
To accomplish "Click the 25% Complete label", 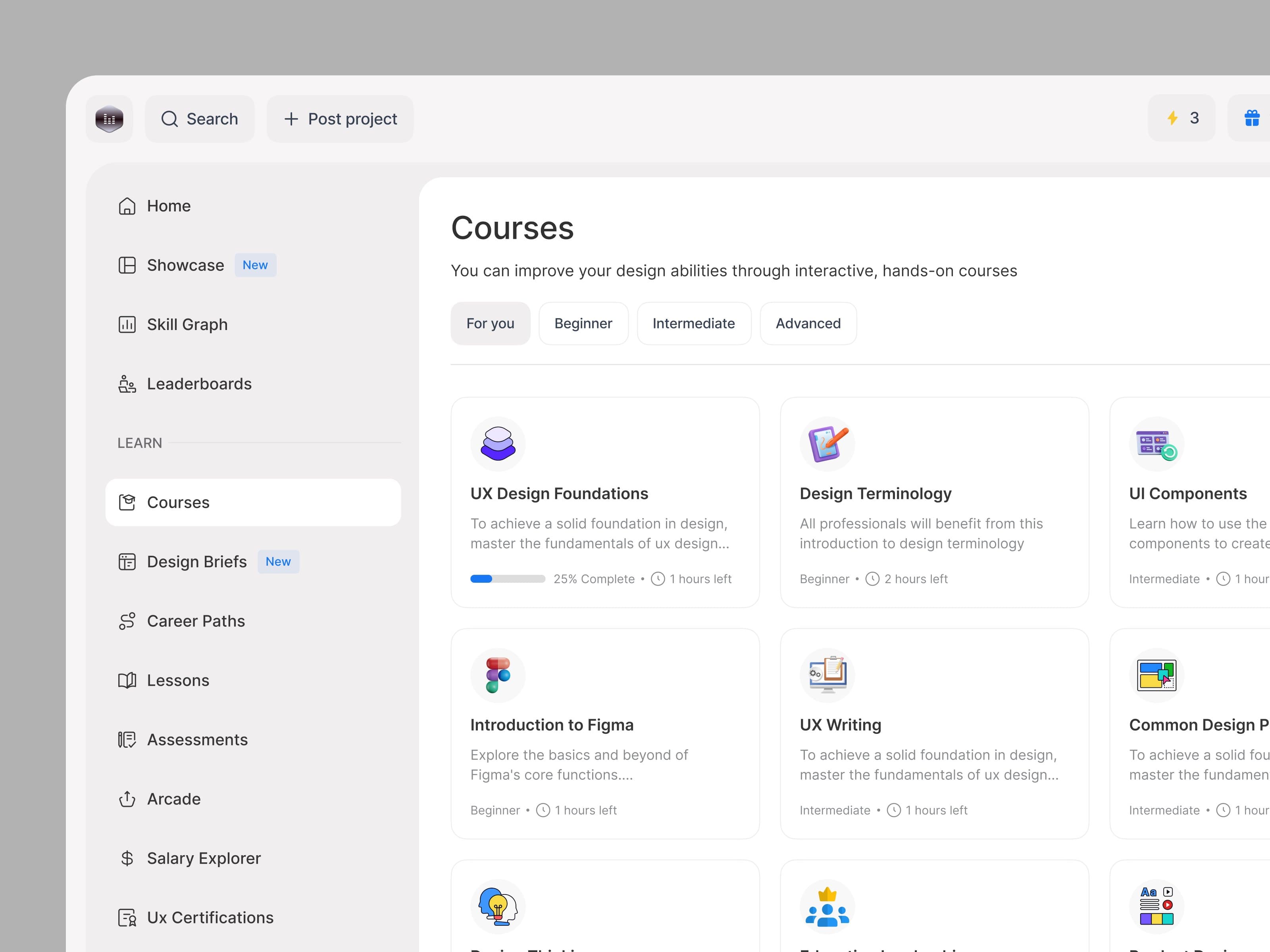I will click(x=594, y=579).
